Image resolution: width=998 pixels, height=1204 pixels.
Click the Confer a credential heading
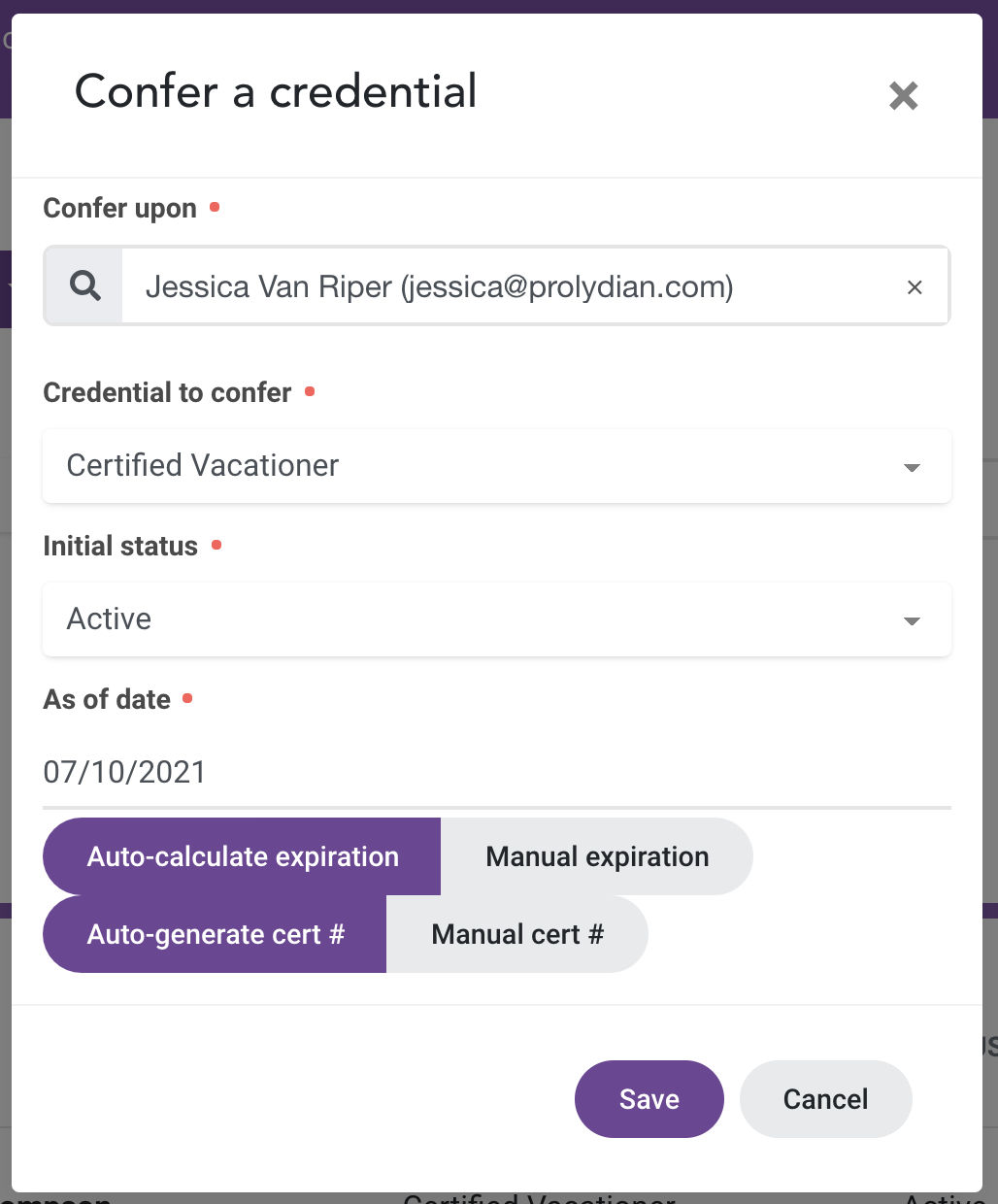pos(276,91)
